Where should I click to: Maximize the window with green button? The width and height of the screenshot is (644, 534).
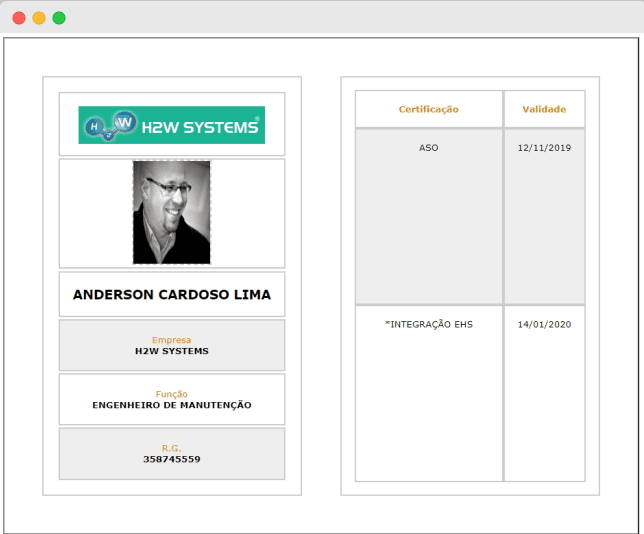59,18
